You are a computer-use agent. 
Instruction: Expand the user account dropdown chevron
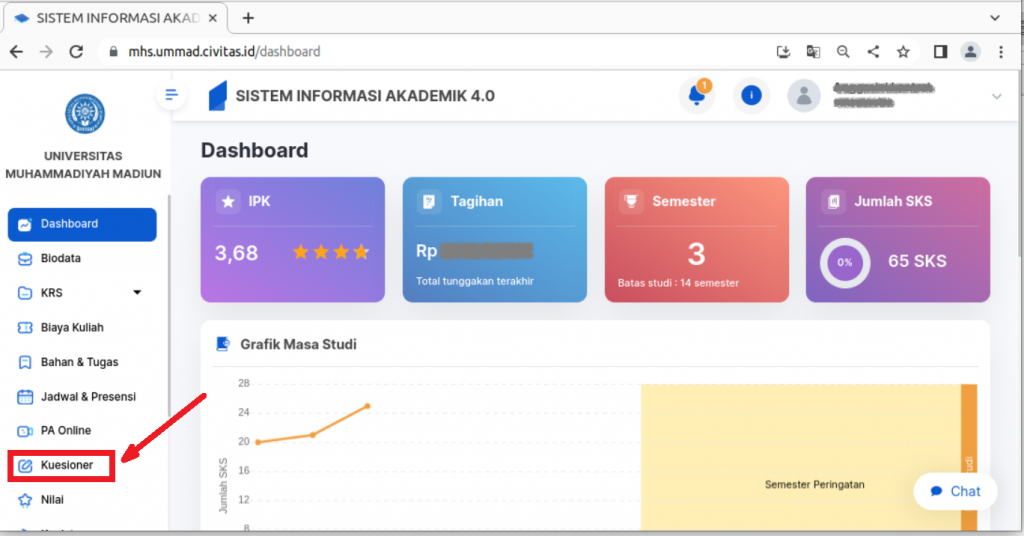[996, 96]
